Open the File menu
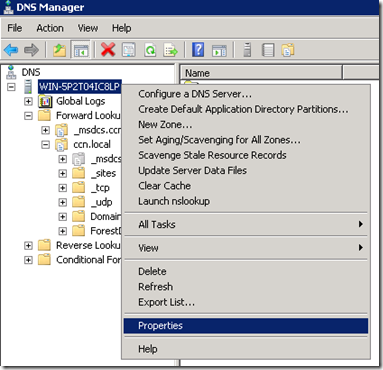Viewport: 383px width, 370px height. pos(15,28)
